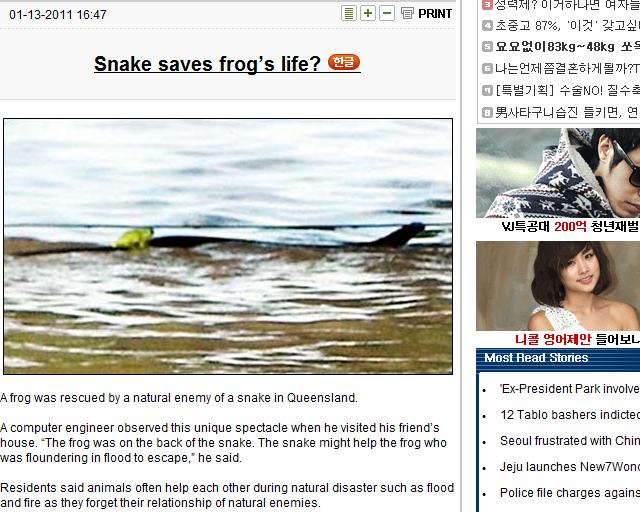Open the '[특별기획] 수술NO!' link
The image size is (640, 512).
567,90
